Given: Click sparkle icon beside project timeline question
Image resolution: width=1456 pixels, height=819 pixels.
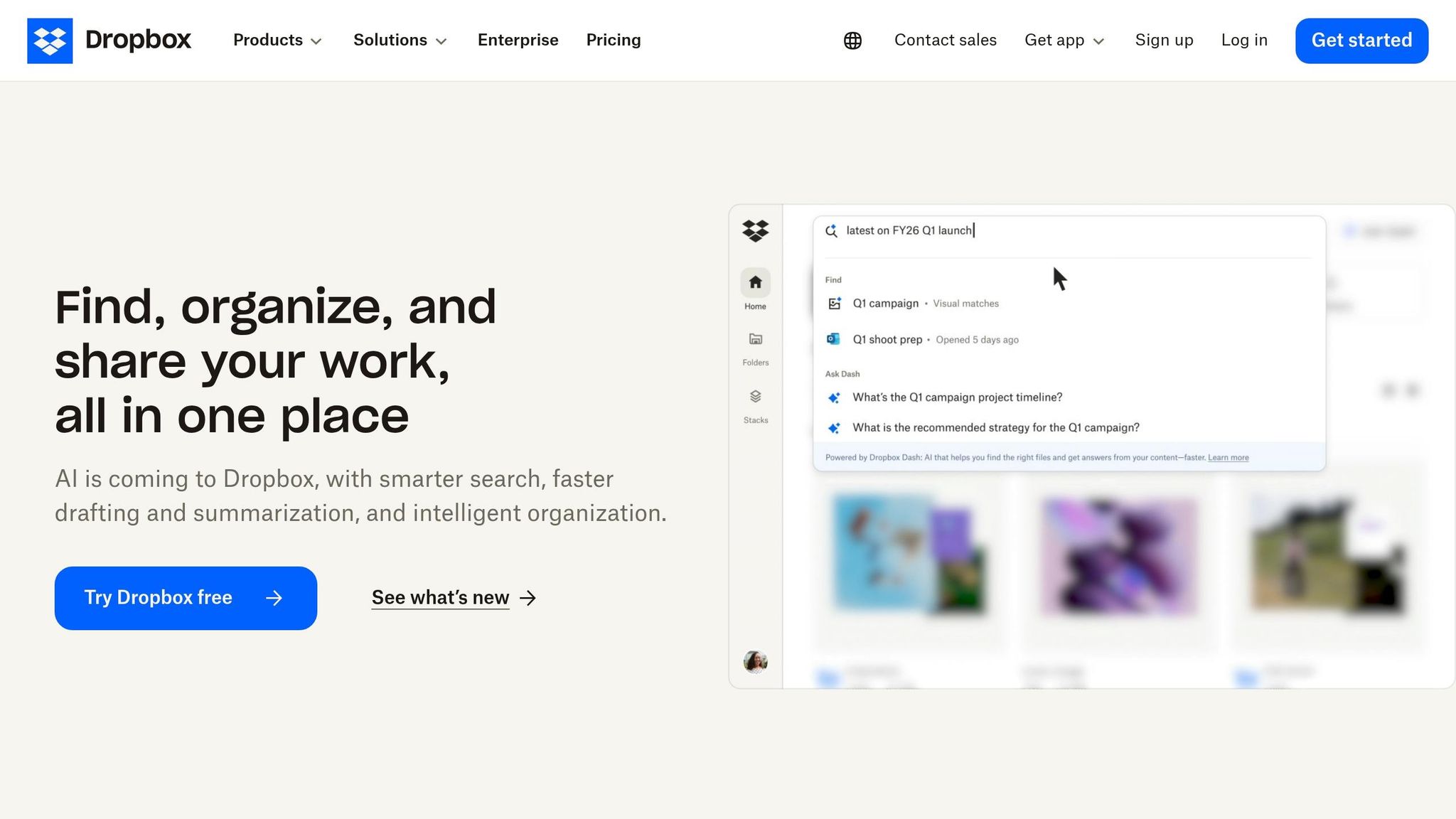Looking at the screenshot, I should click(834, 397).
